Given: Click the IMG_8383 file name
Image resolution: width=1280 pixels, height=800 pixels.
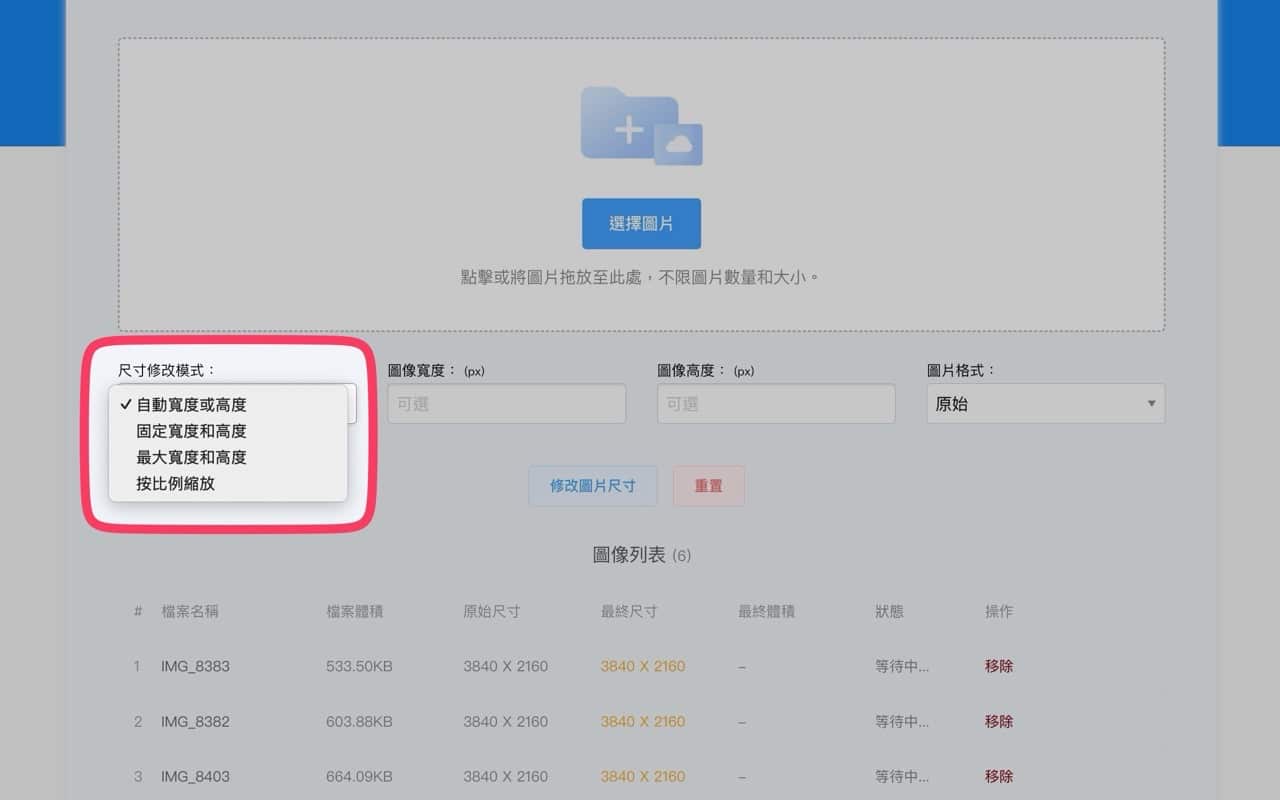Looking at the screenshot, I should 195,666.
